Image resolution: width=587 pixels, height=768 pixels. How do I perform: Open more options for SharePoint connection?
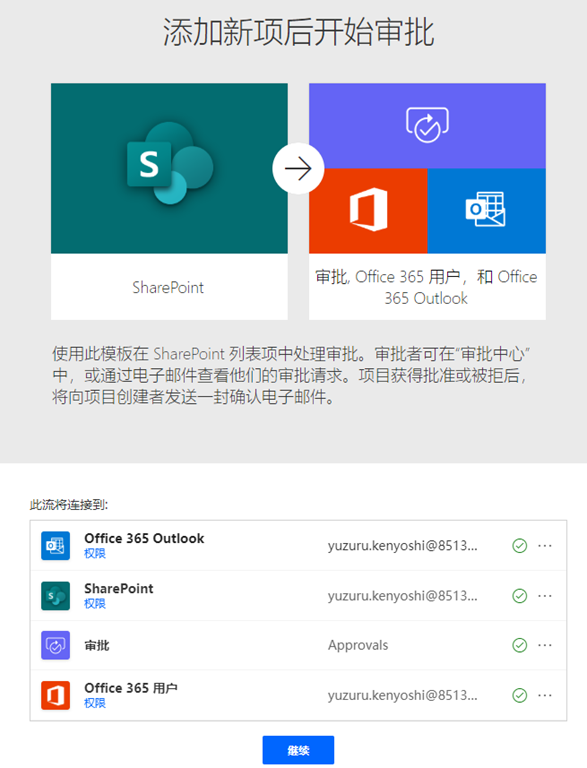pos(545,596)
